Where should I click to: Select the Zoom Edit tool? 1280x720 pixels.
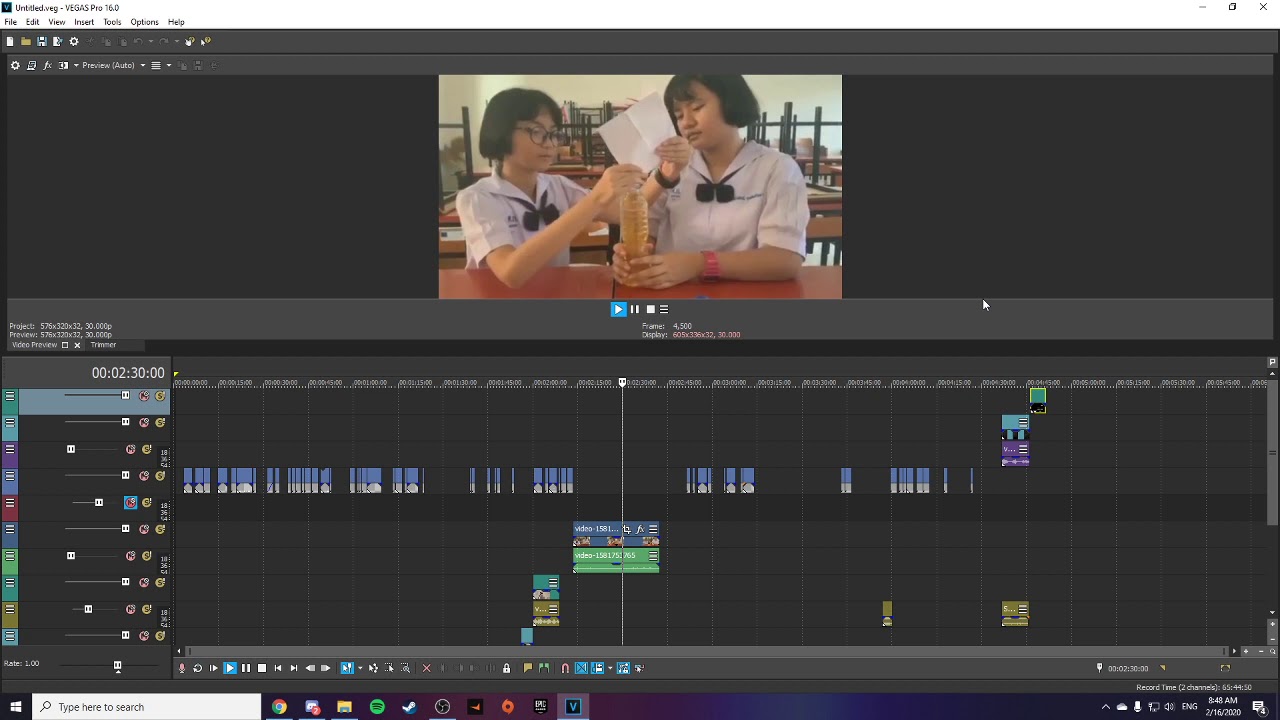point(405,668)
